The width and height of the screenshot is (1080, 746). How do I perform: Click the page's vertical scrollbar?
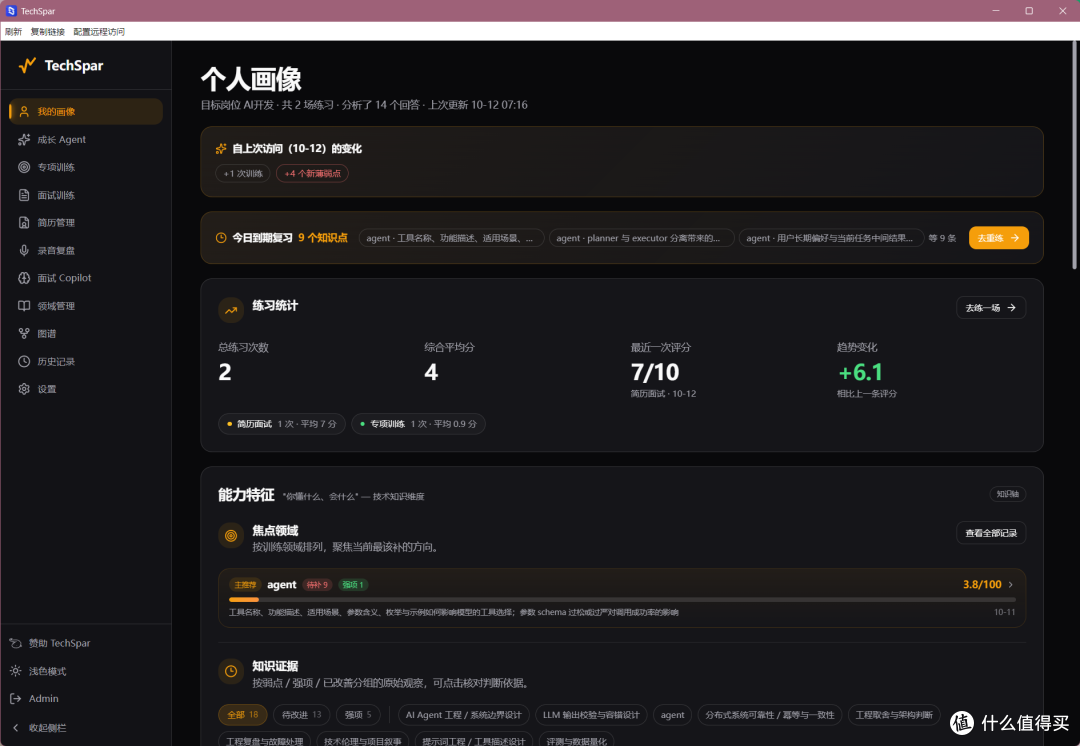1075,155
